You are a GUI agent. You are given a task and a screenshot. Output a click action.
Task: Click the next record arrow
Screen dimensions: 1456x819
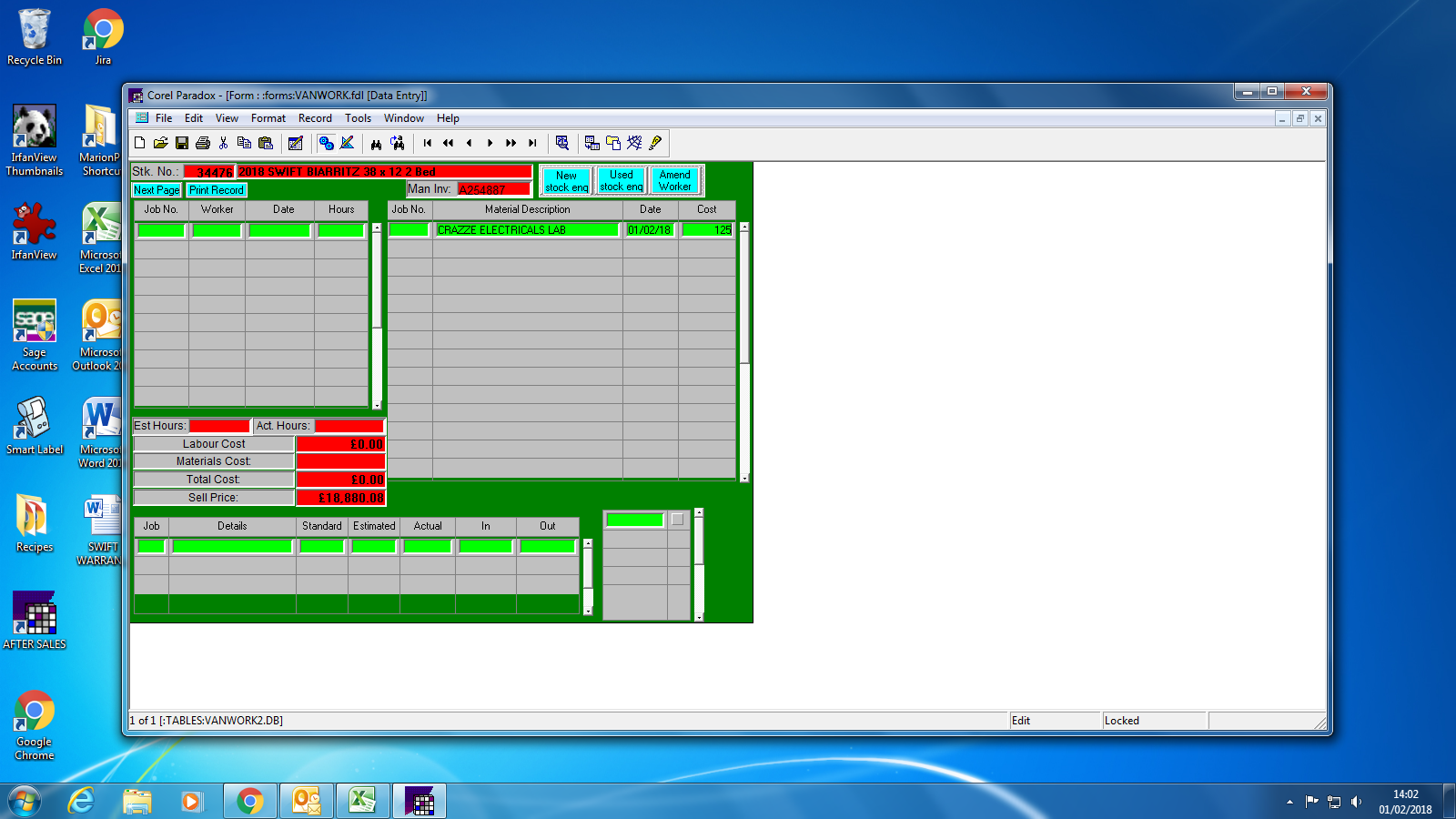coord(490,143)
